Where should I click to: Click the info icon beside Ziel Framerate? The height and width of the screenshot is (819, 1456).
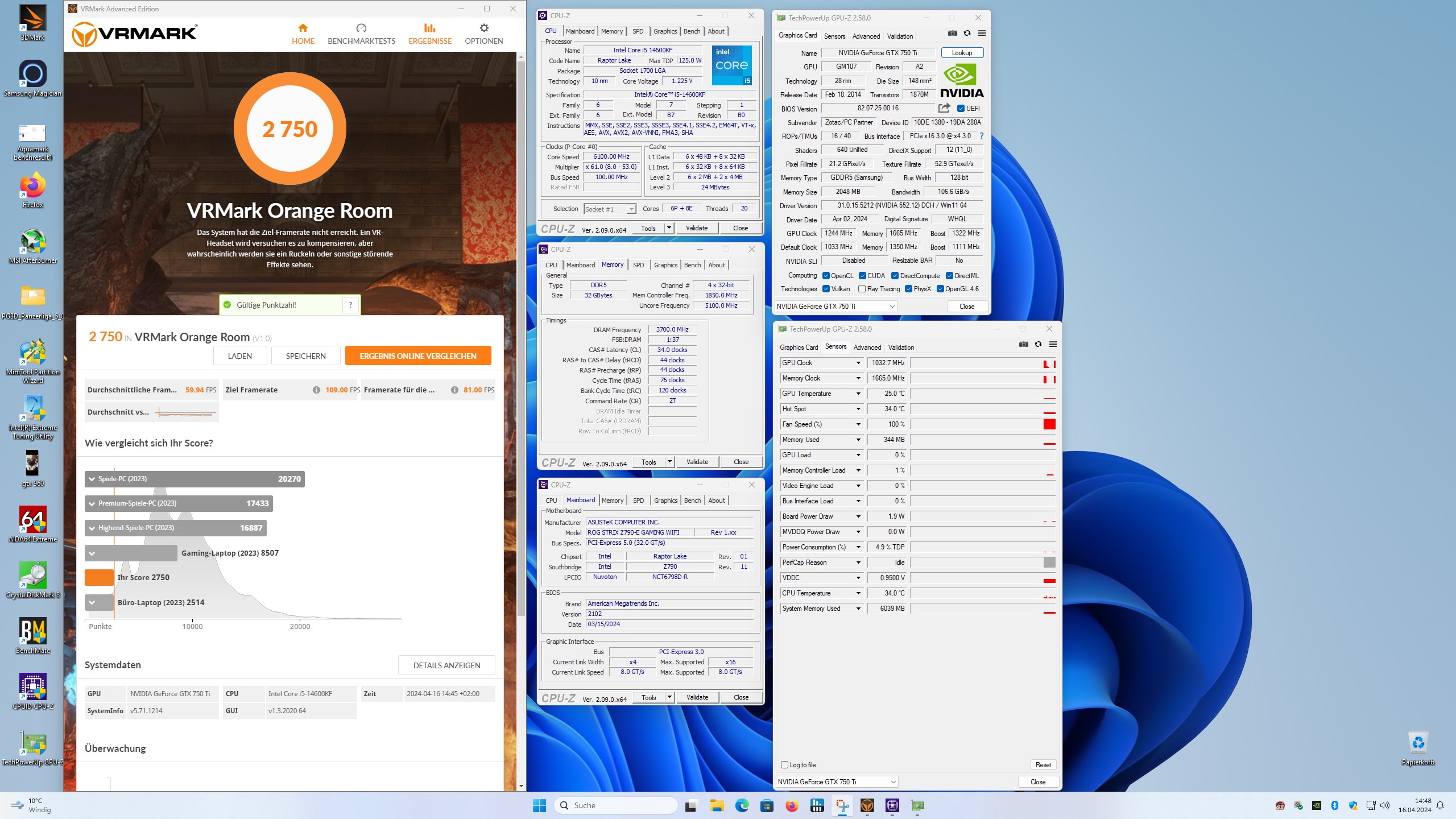point(316,390)
